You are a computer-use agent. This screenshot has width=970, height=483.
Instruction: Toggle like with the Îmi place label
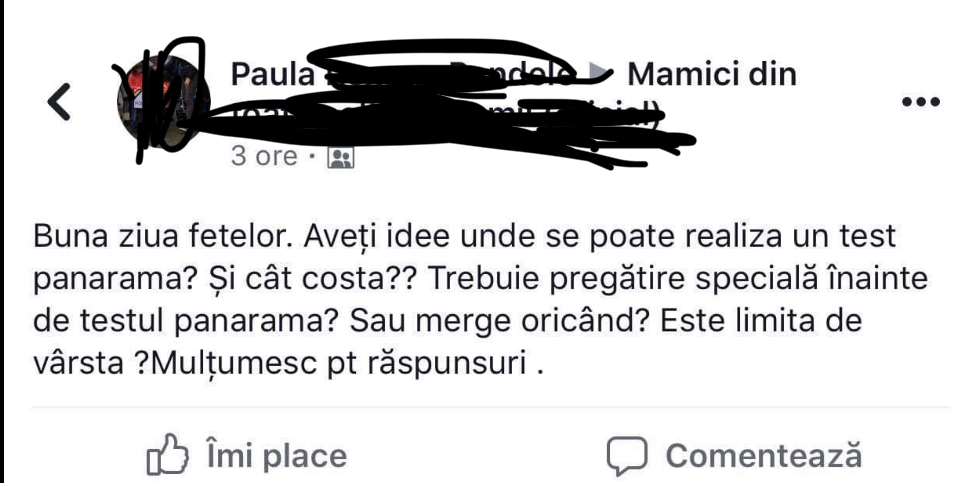coord(276,456)
